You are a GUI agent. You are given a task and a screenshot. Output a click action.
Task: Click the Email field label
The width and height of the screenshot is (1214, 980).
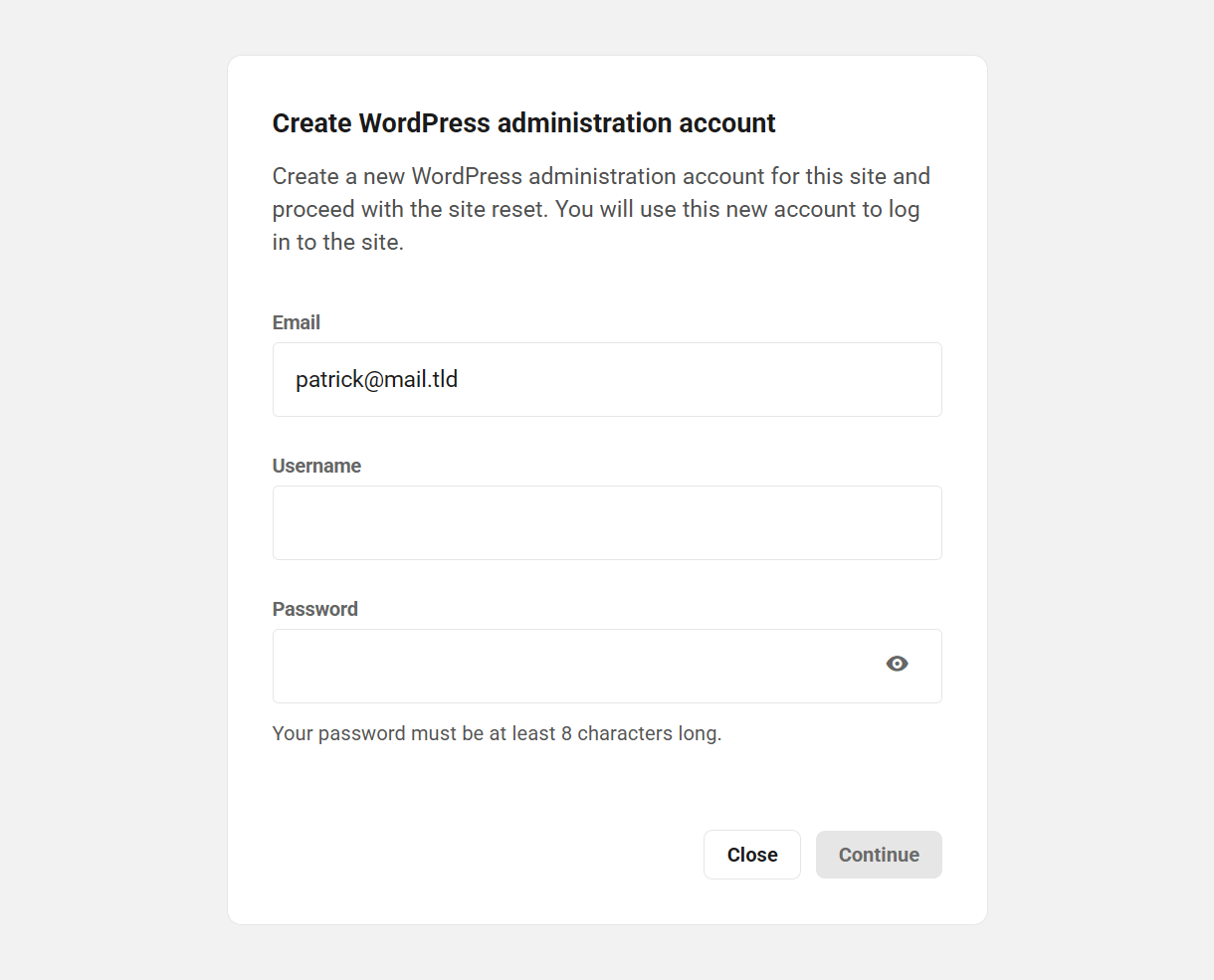click(297, 322)
